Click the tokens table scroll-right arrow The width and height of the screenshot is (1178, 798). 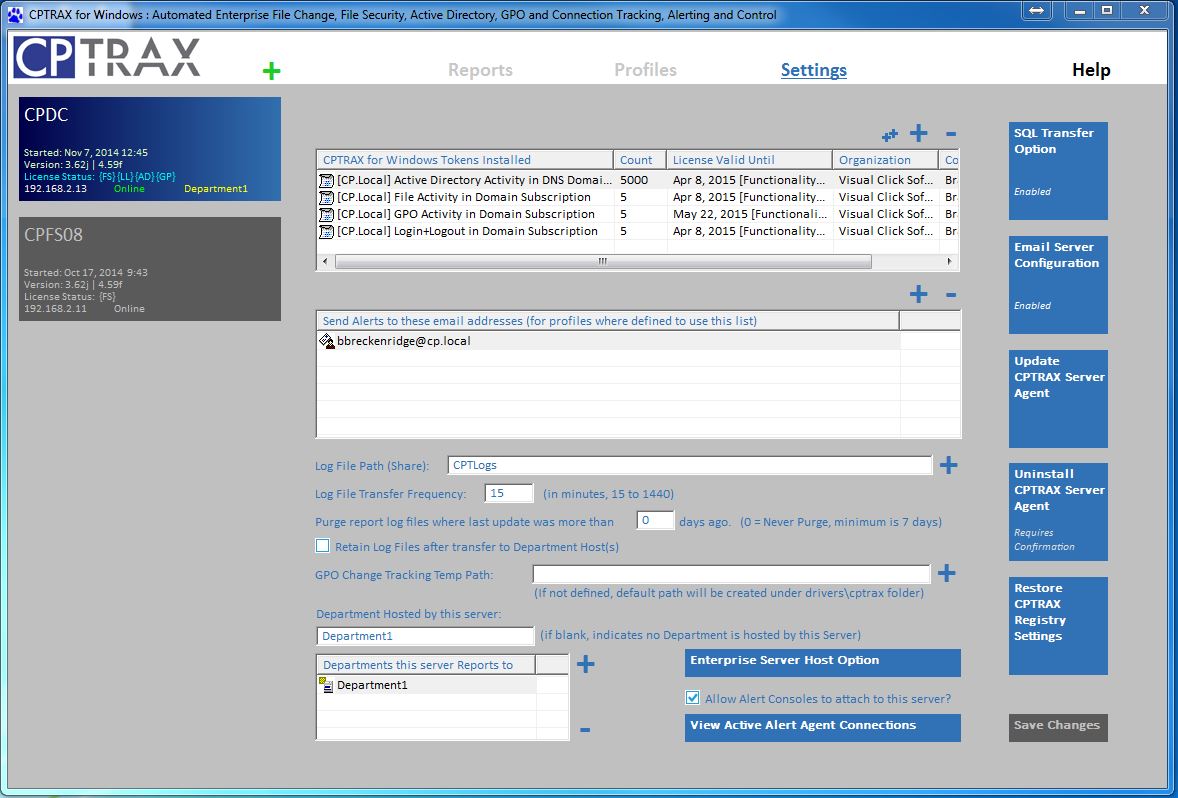[x=950, y=261]
